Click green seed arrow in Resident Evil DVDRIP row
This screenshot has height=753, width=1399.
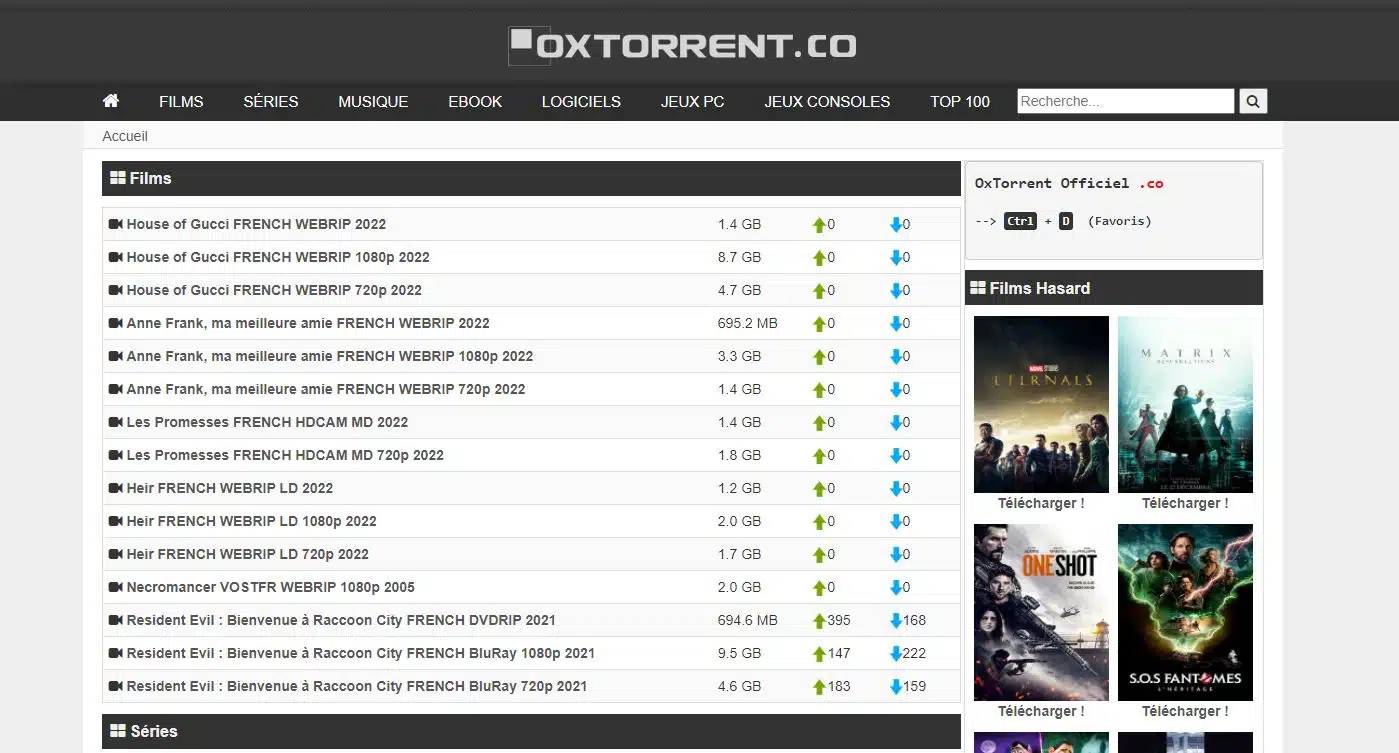click(x=819, y=621)
